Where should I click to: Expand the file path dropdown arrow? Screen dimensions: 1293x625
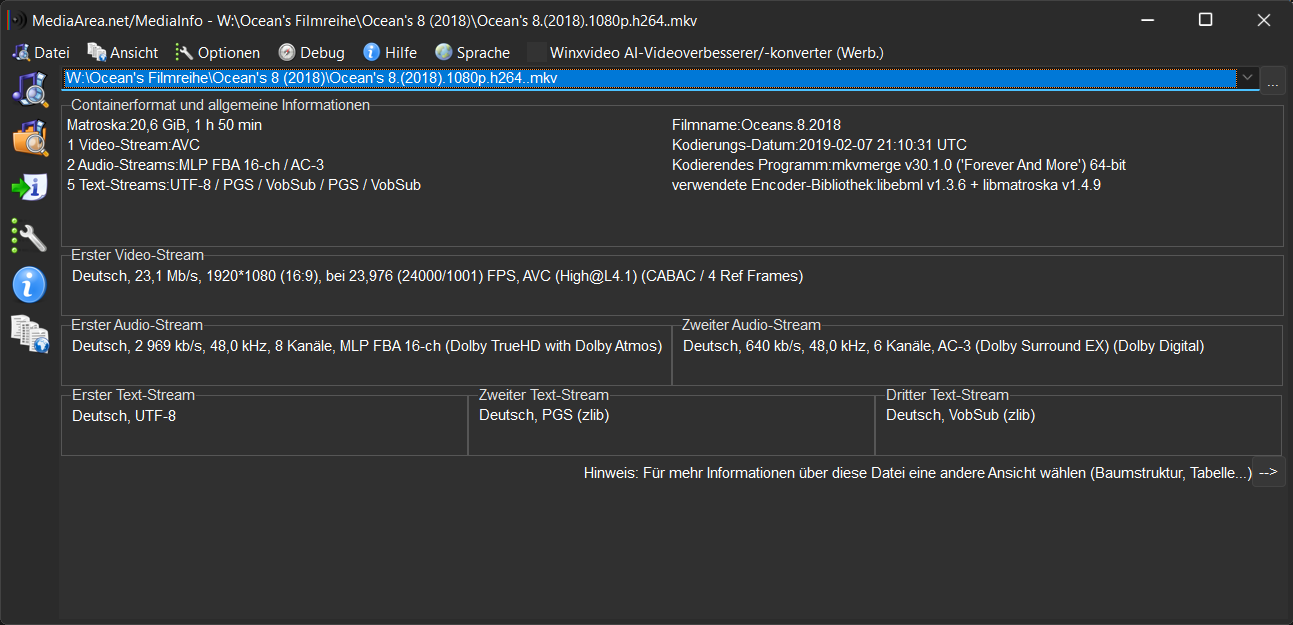tap(1247, 78)
